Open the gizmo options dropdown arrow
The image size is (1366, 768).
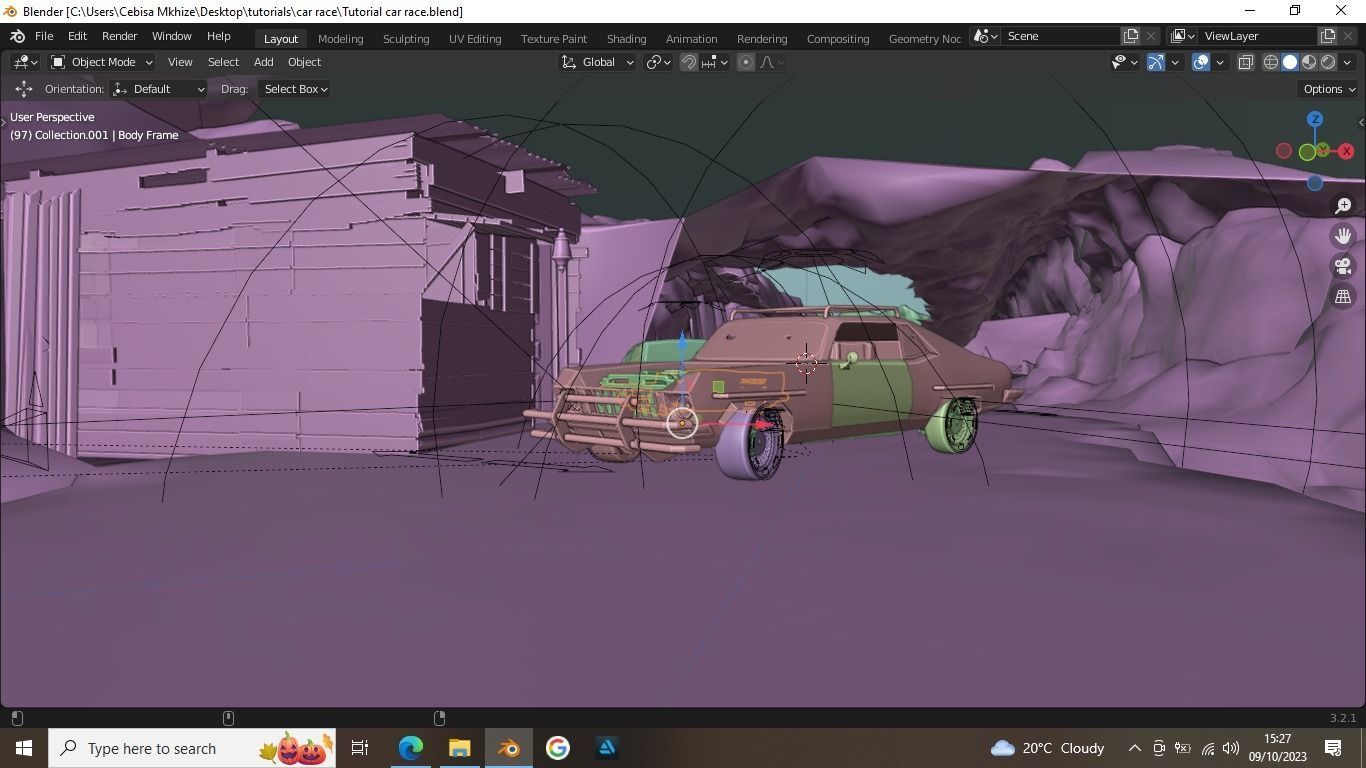[x=1174, y=62]
